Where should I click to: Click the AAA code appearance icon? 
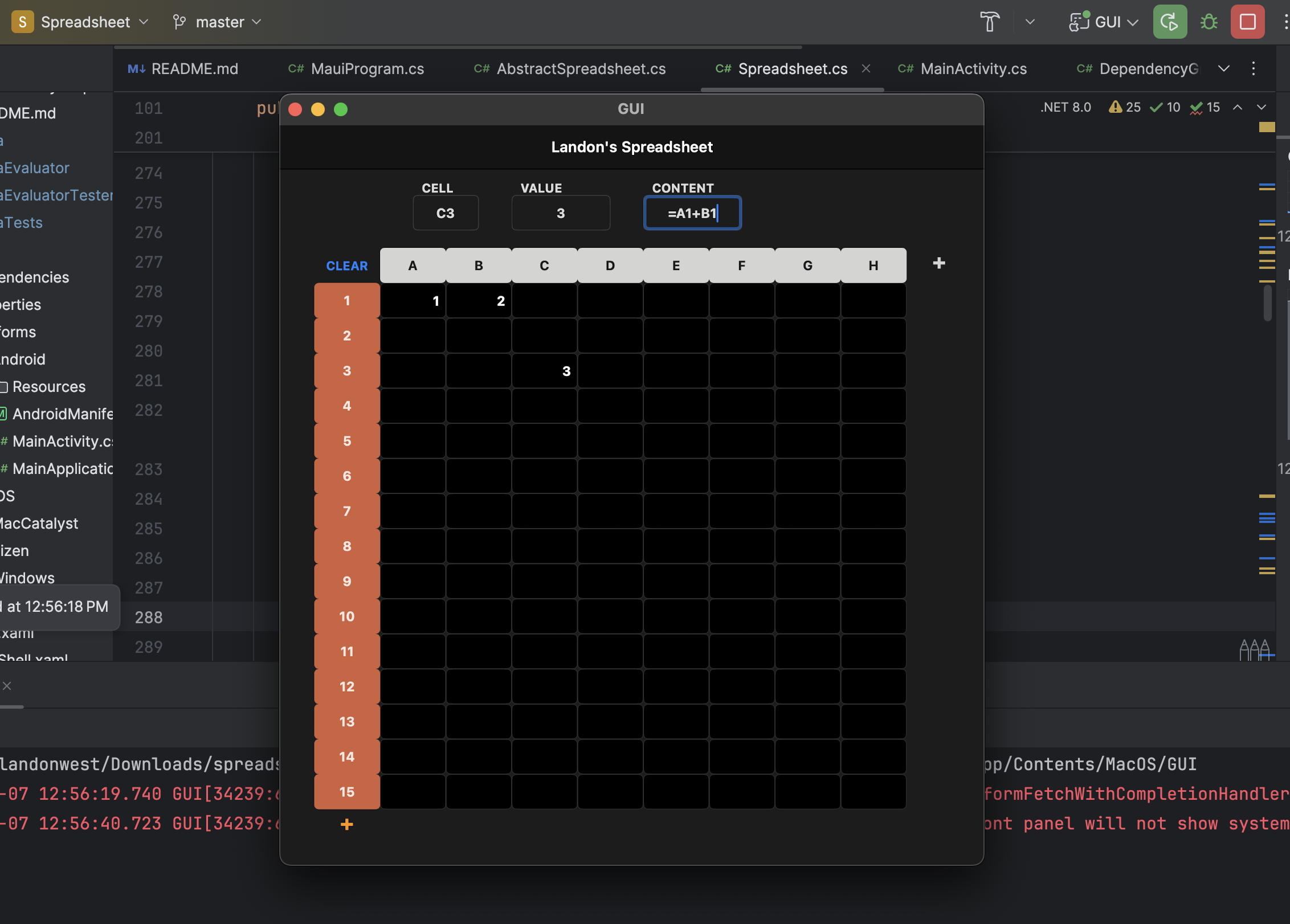[1255, 649]
